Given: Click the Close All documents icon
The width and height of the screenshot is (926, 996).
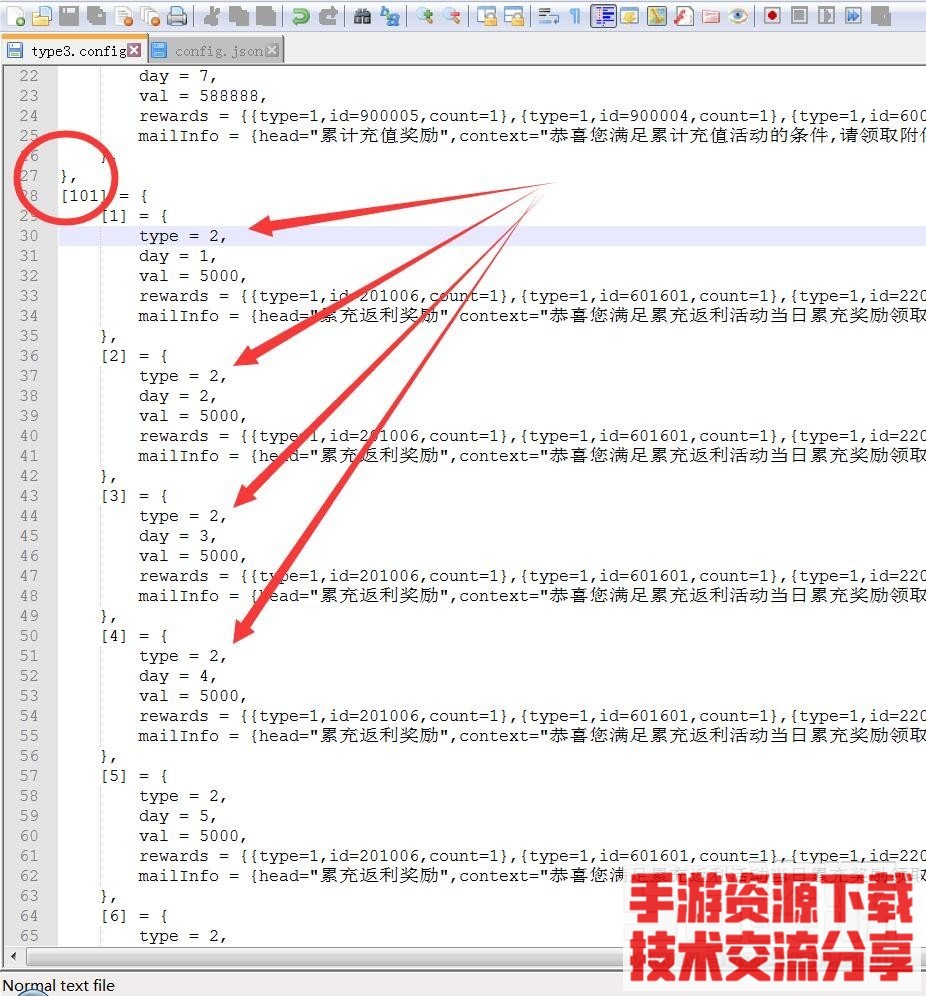Looking at the screenshot, I should coord(151,16).
